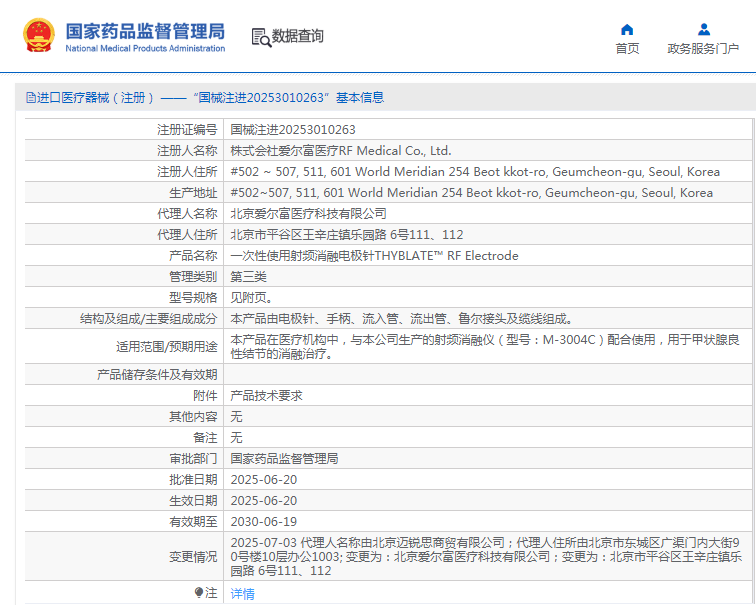Select 无 in the 其他内容 row

click(236, 417)
